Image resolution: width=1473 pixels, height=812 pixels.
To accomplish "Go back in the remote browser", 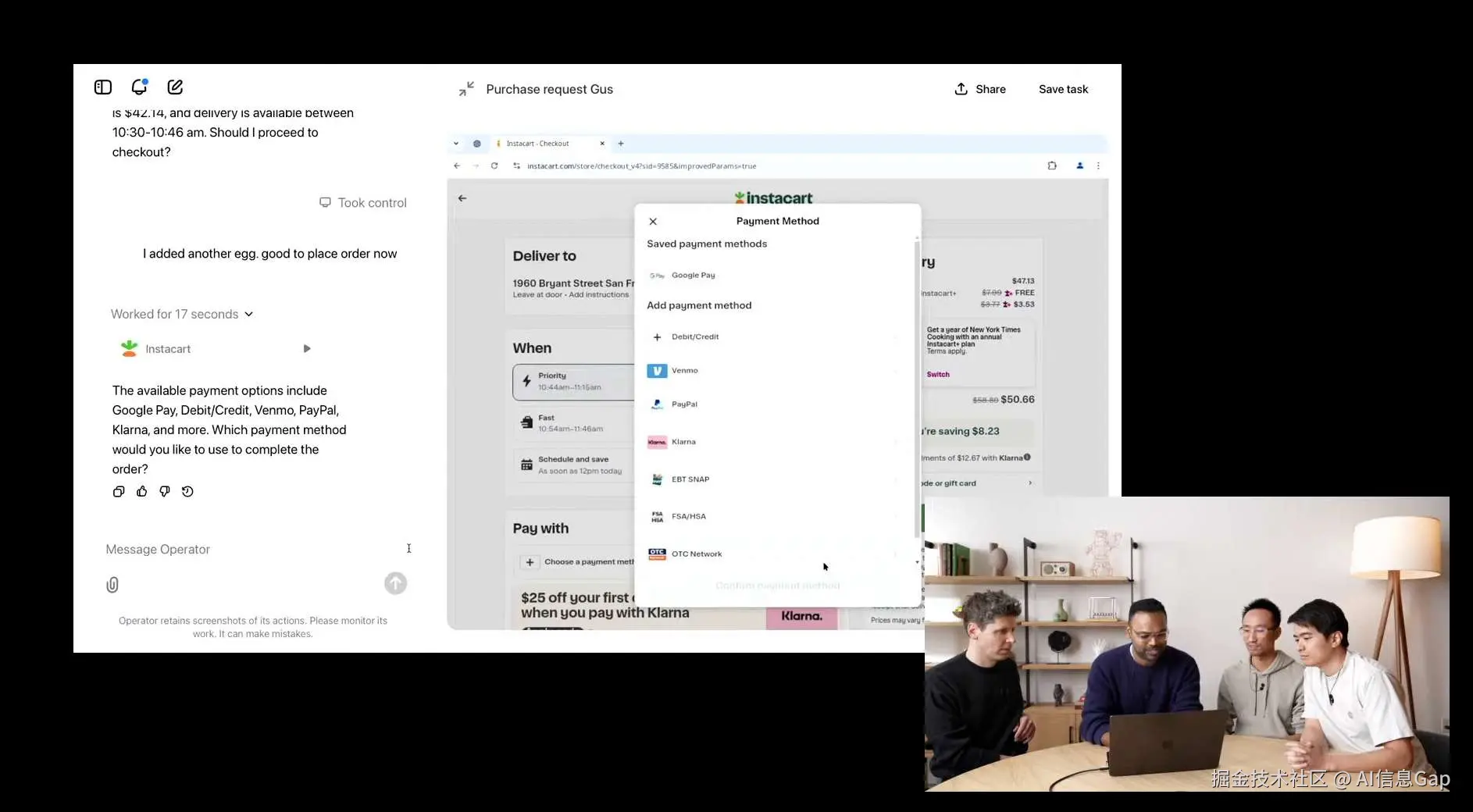I will pos(457,166).
